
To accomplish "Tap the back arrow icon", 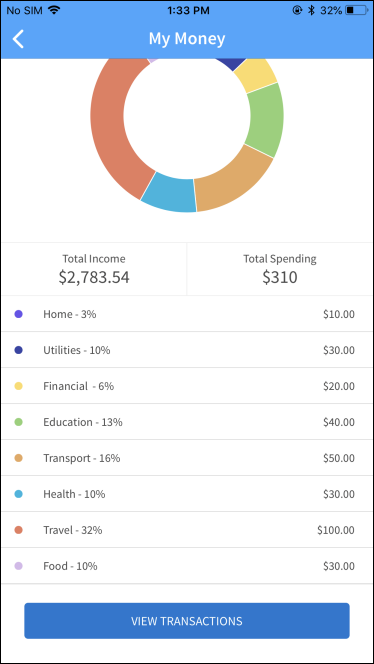I will pyautogui.click(x=18, y=39).
